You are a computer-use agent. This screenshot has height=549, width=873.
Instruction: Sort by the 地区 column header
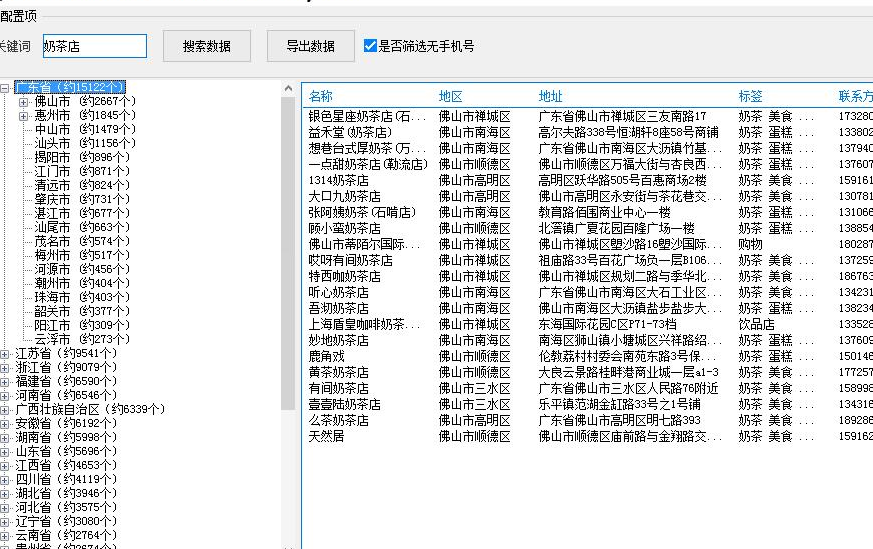tap(450, 96)
